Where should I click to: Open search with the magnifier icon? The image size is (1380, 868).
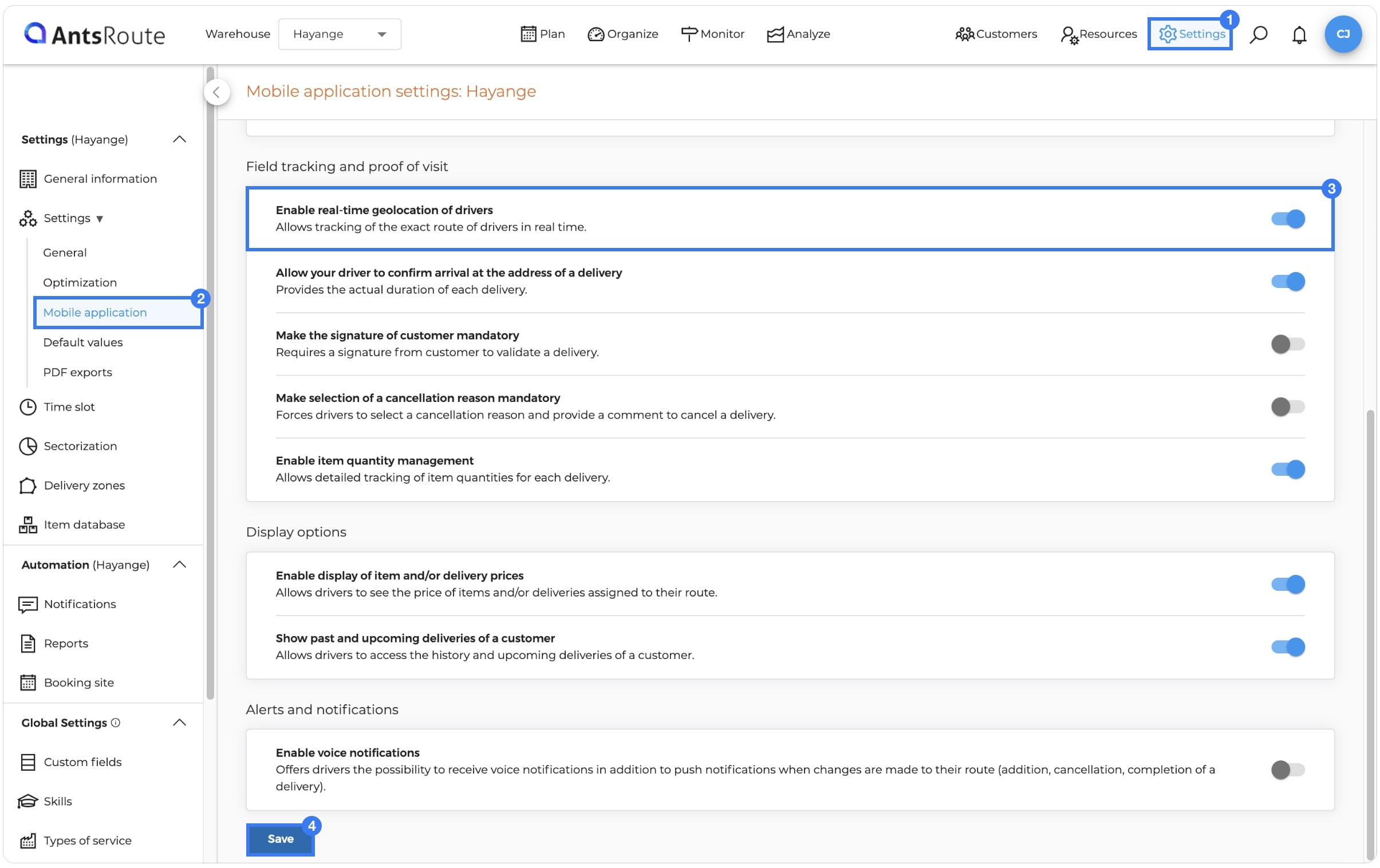point(1258,34)
